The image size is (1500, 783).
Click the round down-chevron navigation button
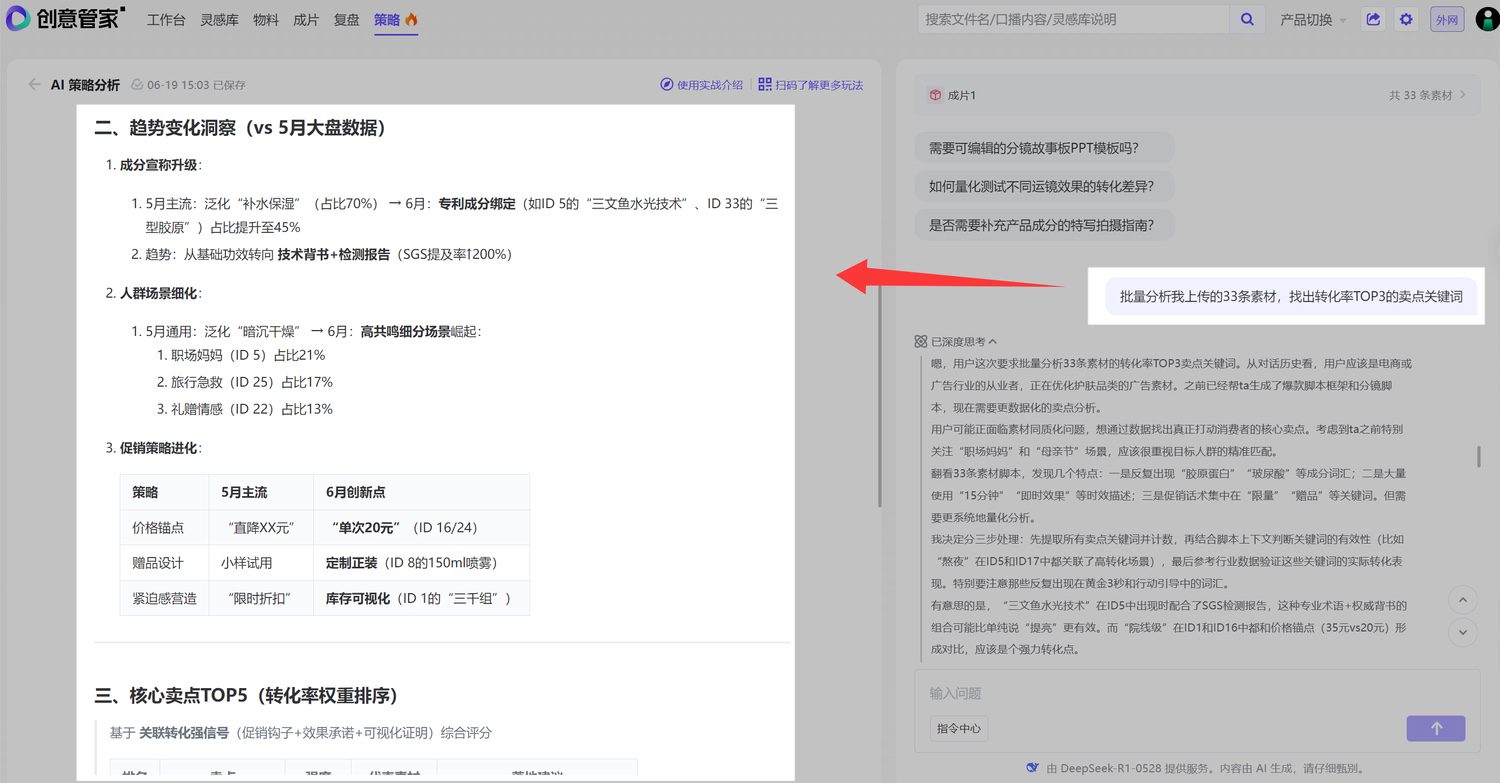1463,632
